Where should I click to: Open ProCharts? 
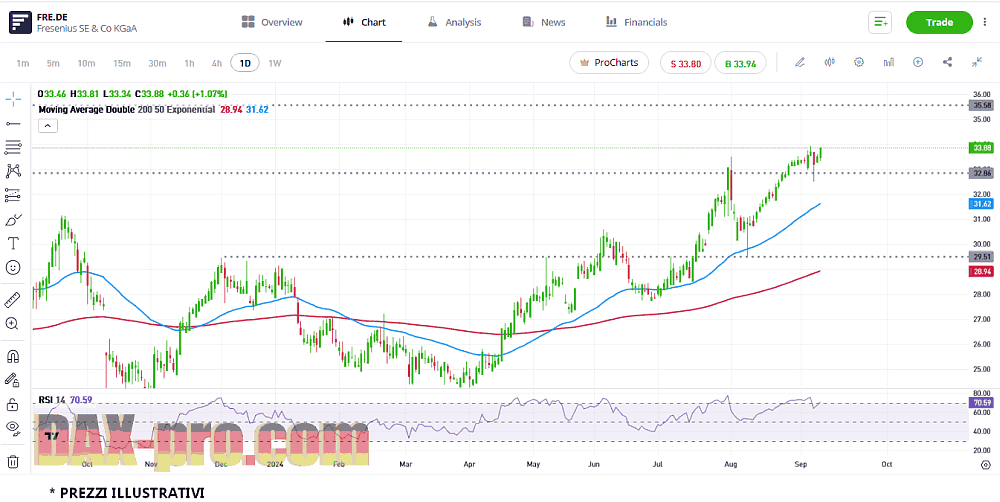[x=608, y=63]
